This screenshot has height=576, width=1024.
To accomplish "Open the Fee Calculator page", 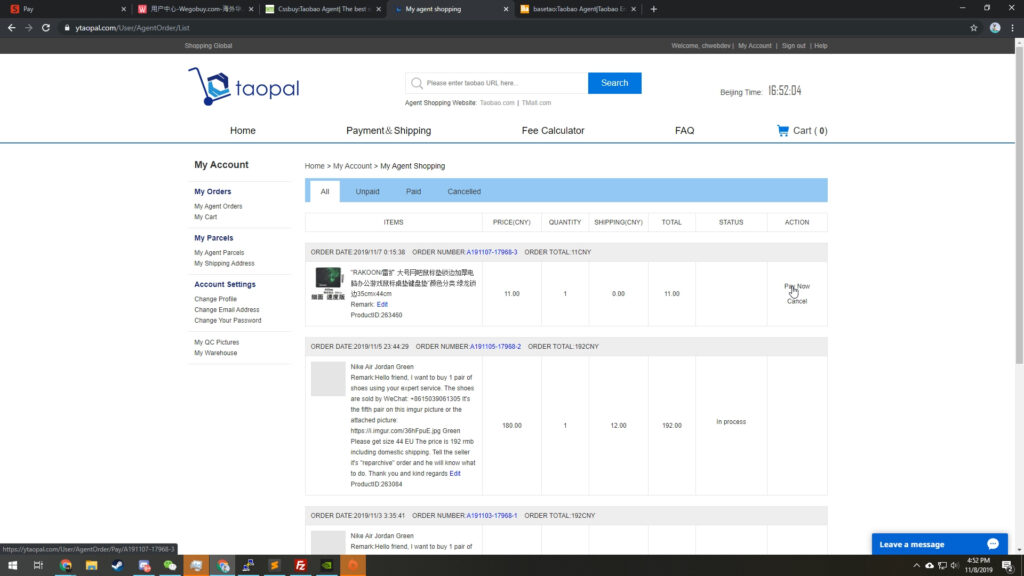I will (552, 131).
